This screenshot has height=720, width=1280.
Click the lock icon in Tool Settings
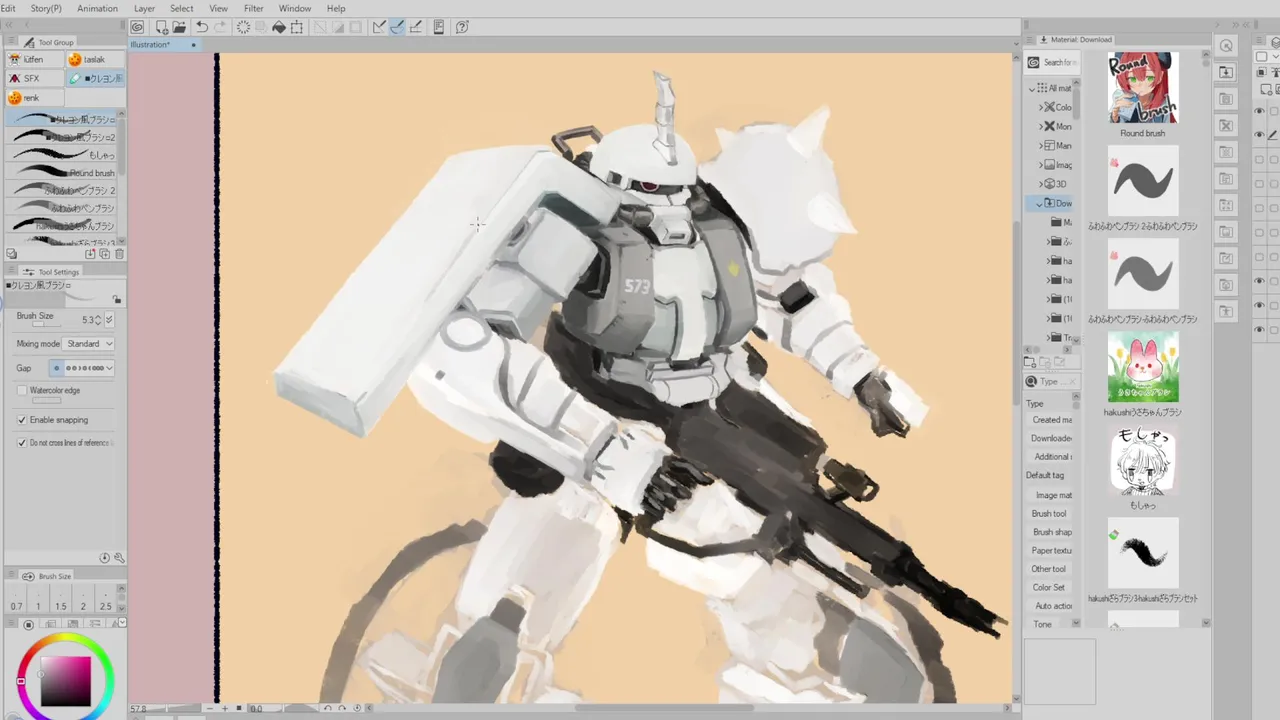pyautogui.click(x=117, y=299)
